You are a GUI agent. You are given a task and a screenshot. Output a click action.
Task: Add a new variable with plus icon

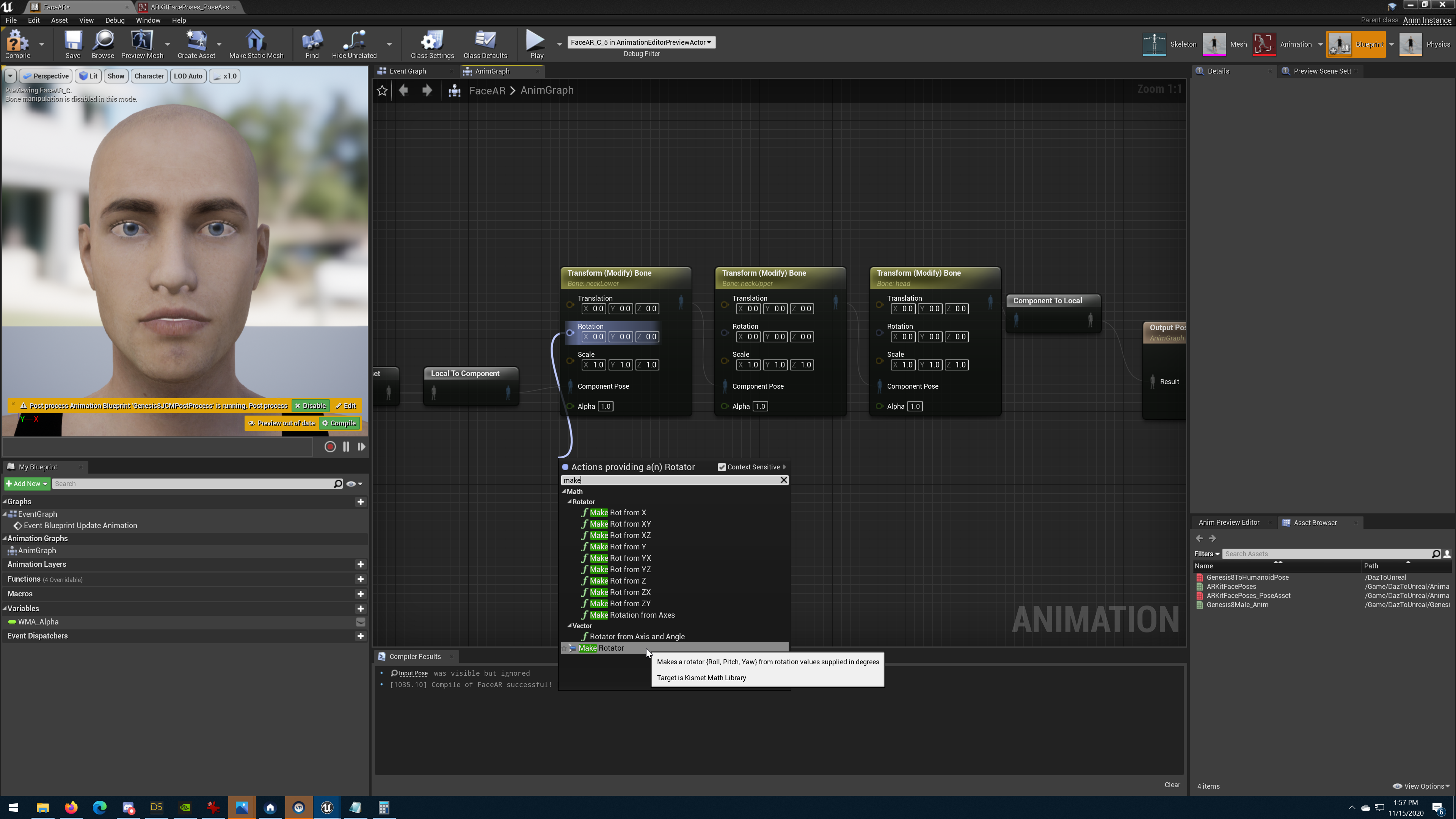360,609
